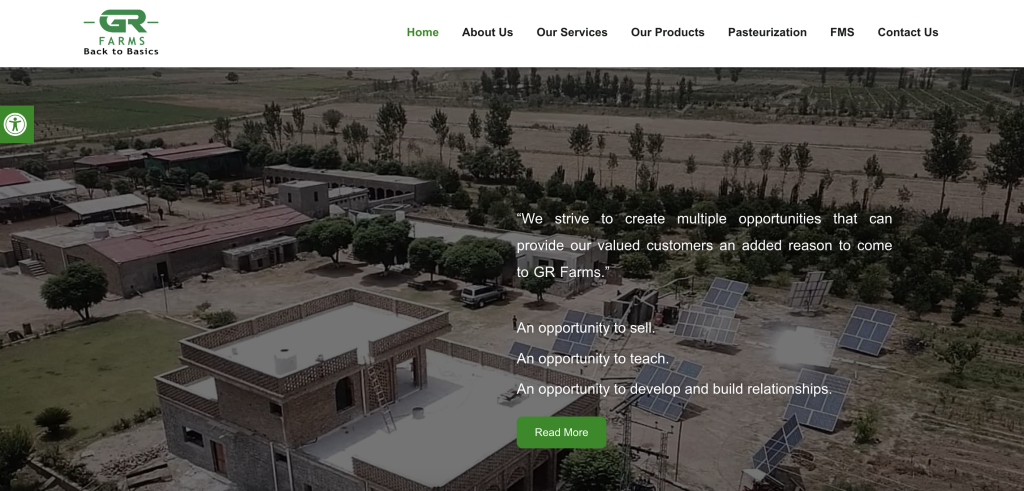Viewport: 1024px width, 491px height.
Task: Click the "develop and build relationships" line
Action: [675, 389]
